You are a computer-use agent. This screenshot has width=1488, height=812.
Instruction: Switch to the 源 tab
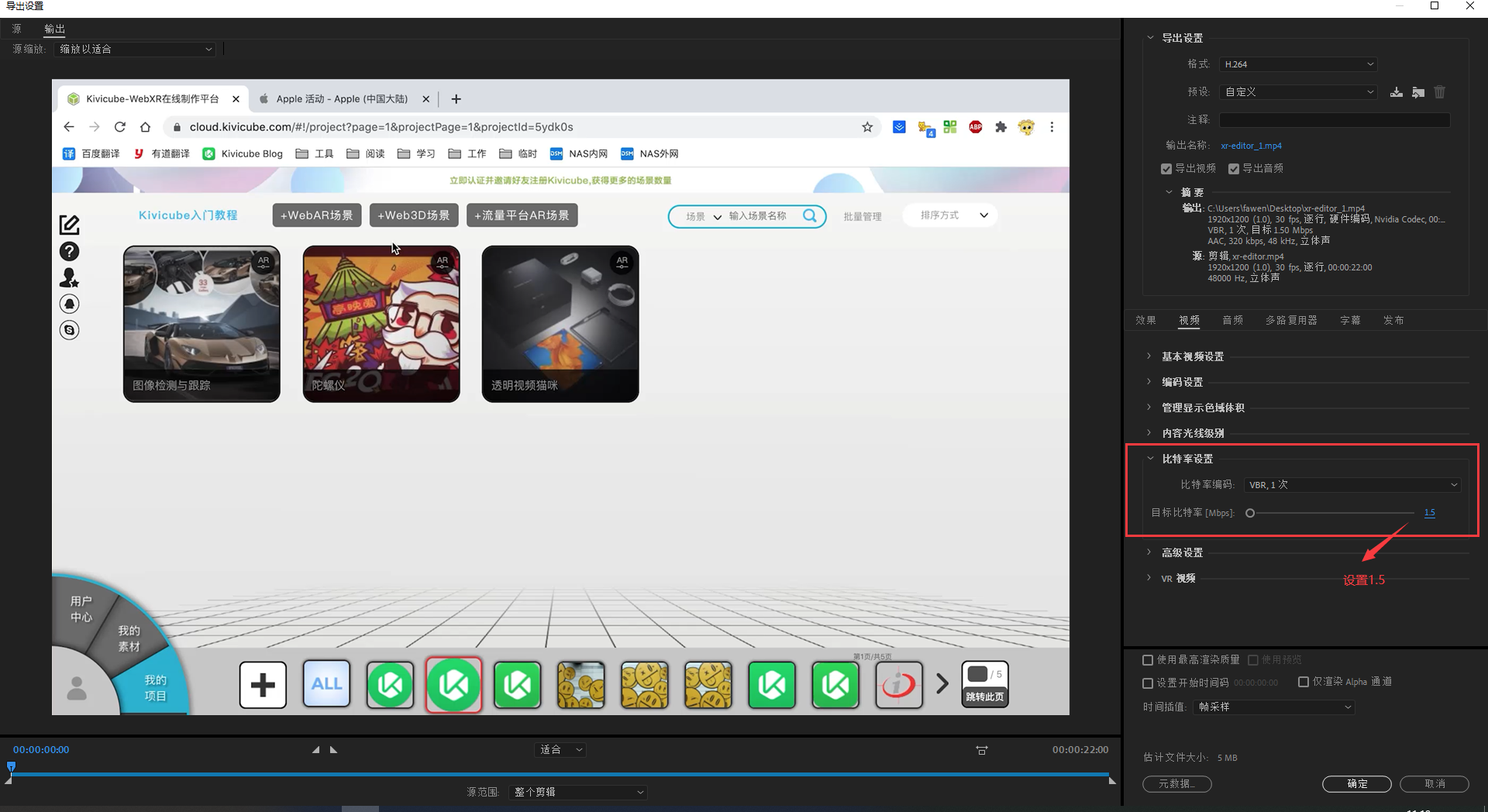(x=17, y=29)
